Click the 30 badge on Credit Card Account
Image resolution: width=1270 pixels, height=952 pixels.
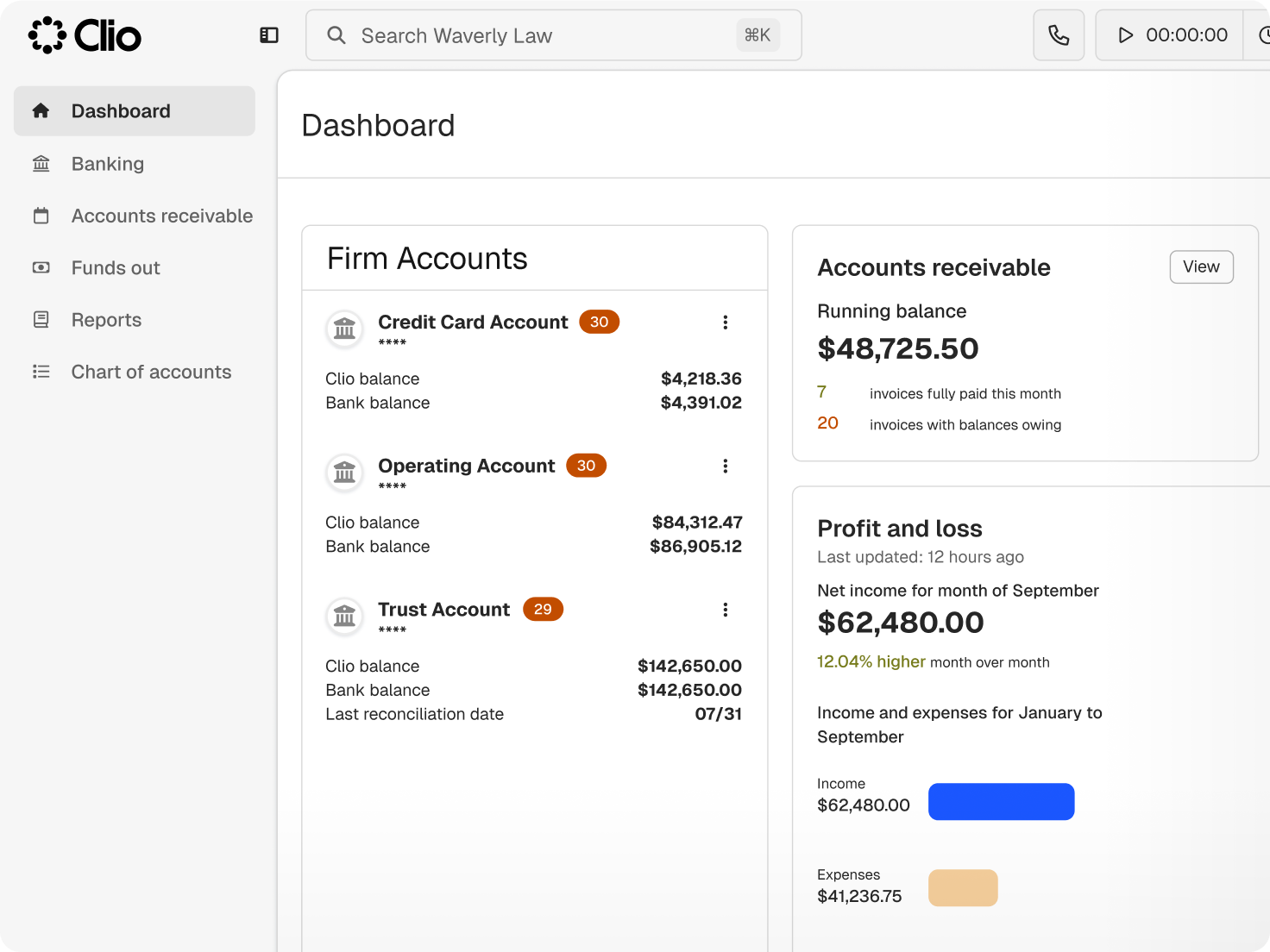[x=599, y=322]
